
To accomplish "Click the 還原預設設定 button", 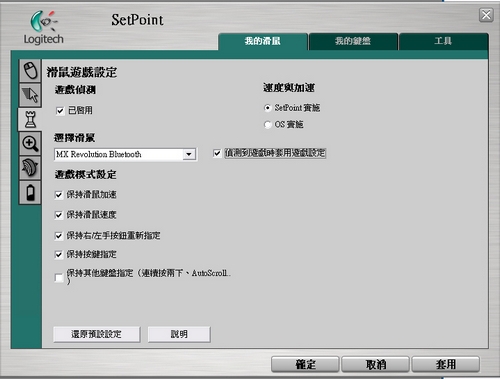I will coord(97,334).
